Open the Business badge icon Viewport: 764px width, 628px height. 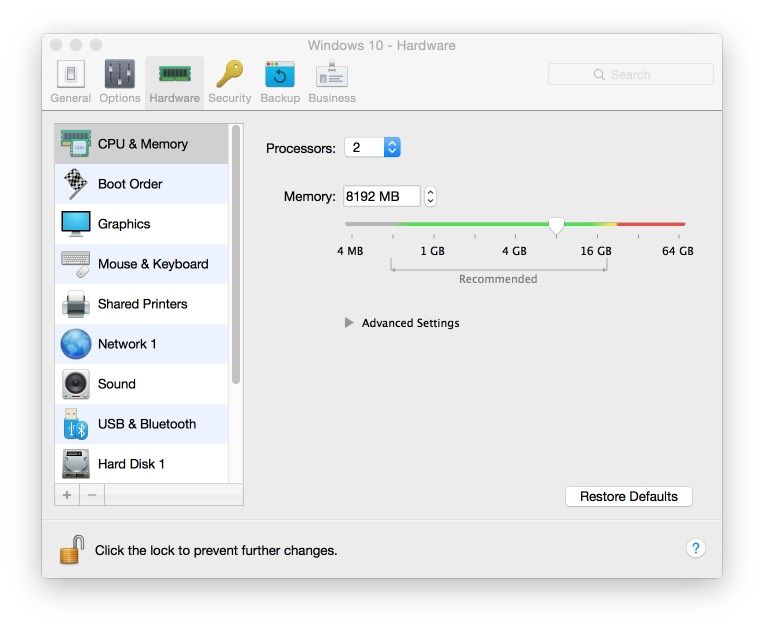[x=332, y=74]
